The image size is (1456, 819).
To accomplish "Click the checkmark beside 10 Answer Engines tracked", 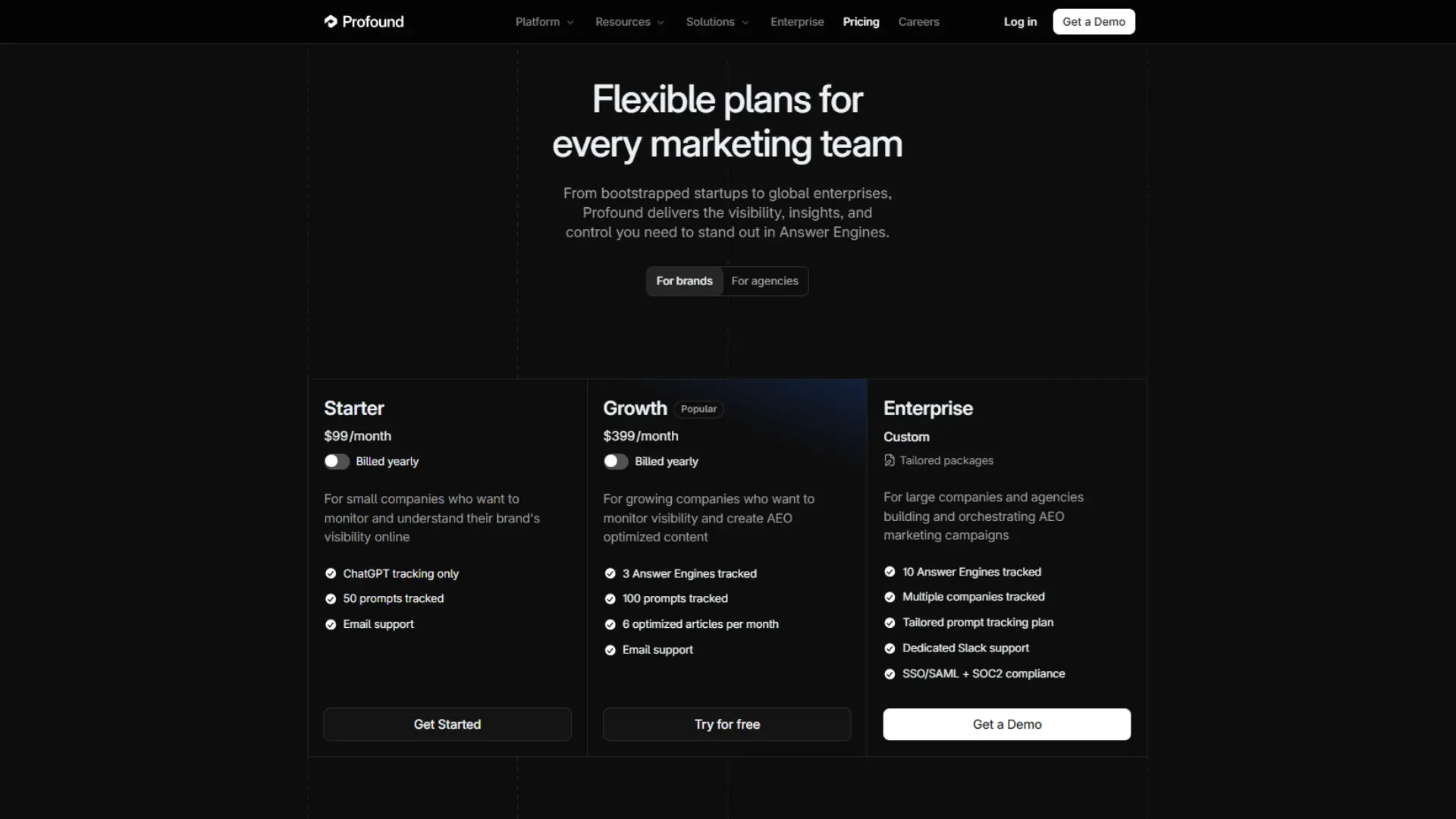I will coord(889,572).
